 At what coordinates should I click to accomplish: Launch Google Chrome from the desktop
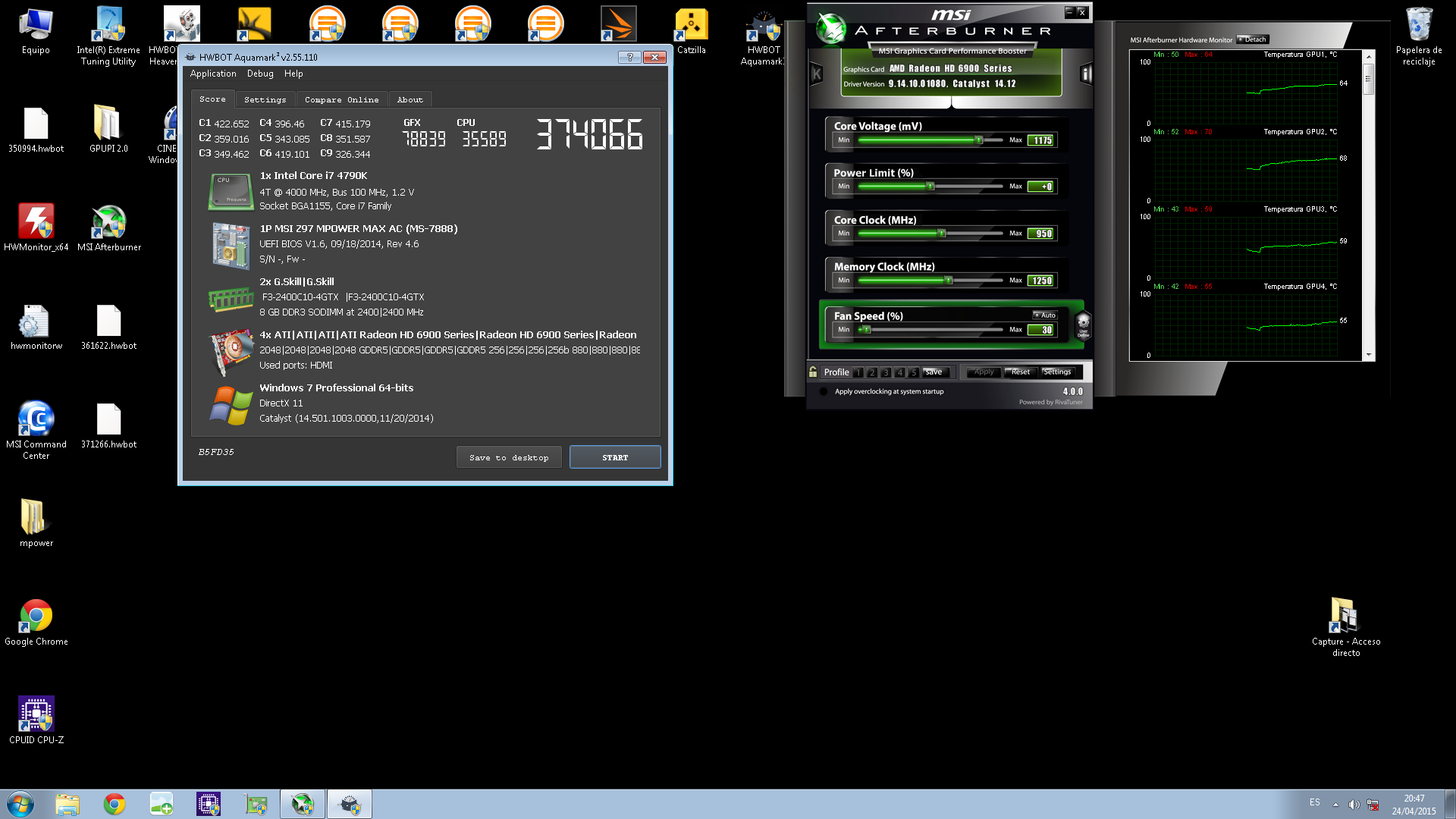pyautogui.click(x=36, y=622)
